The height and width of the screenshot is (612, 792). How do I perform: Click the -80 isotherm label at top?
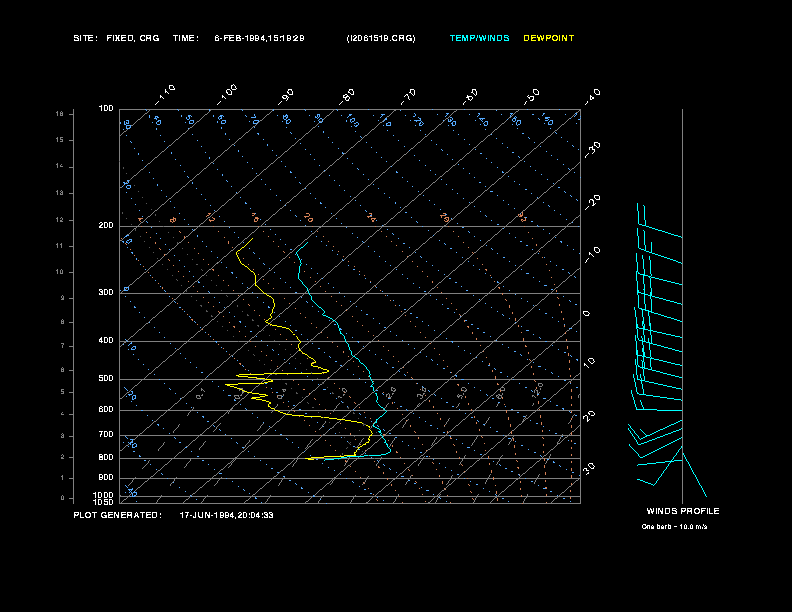pos(347,97)
